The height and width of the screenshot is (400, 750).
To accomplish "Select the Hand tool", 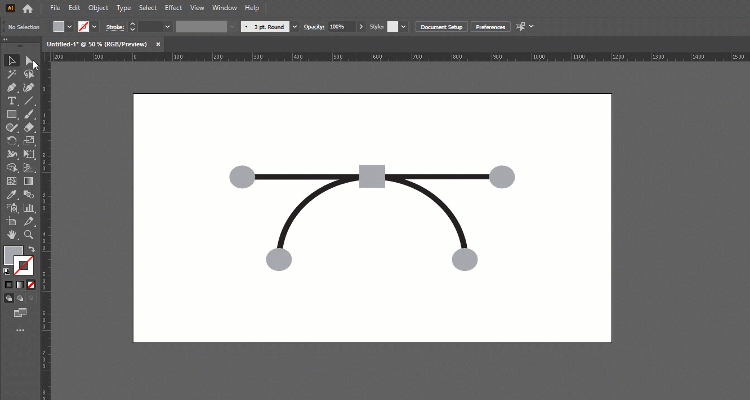I will [12, 234].
